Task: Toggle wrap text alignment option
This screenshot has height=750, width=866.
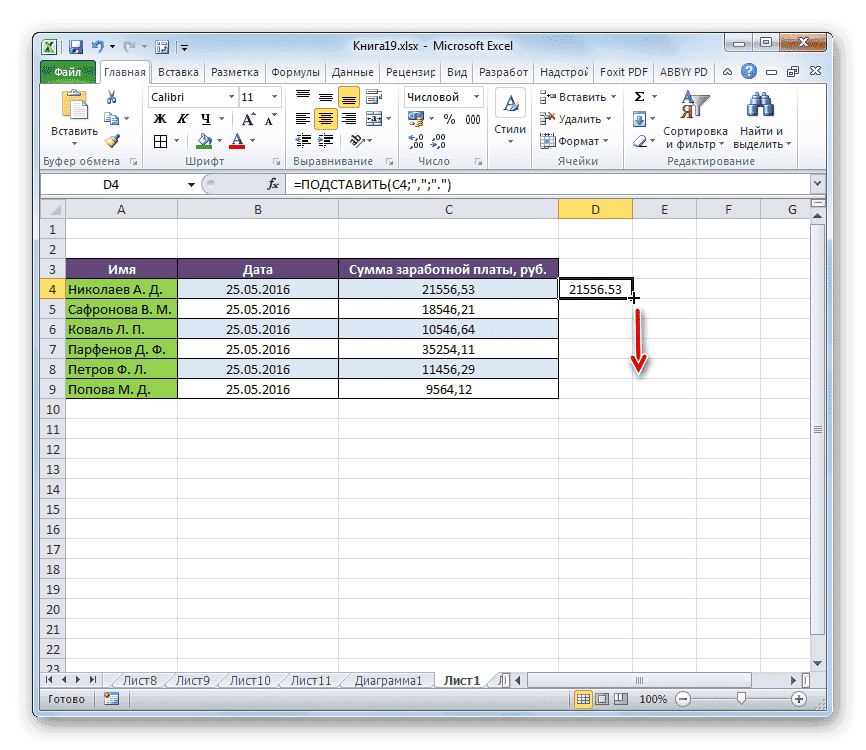Action: [374, 96]
